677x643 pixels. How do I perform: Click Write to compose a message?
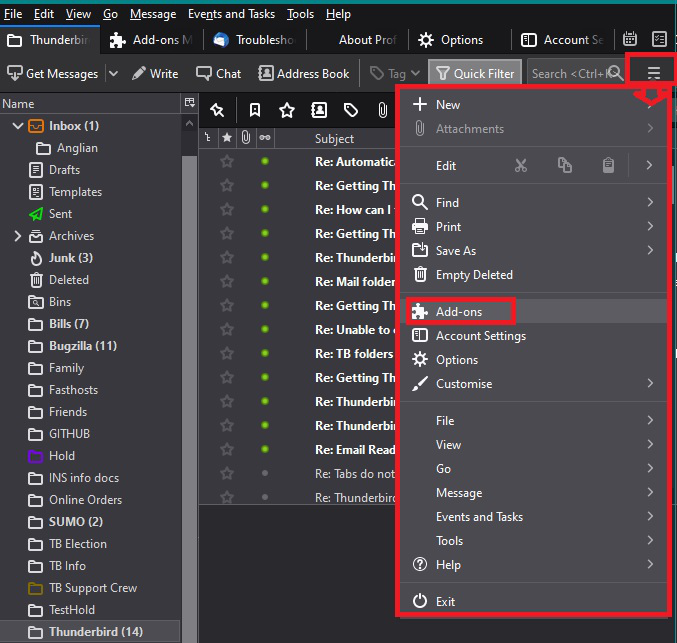(x=155, y=73)
